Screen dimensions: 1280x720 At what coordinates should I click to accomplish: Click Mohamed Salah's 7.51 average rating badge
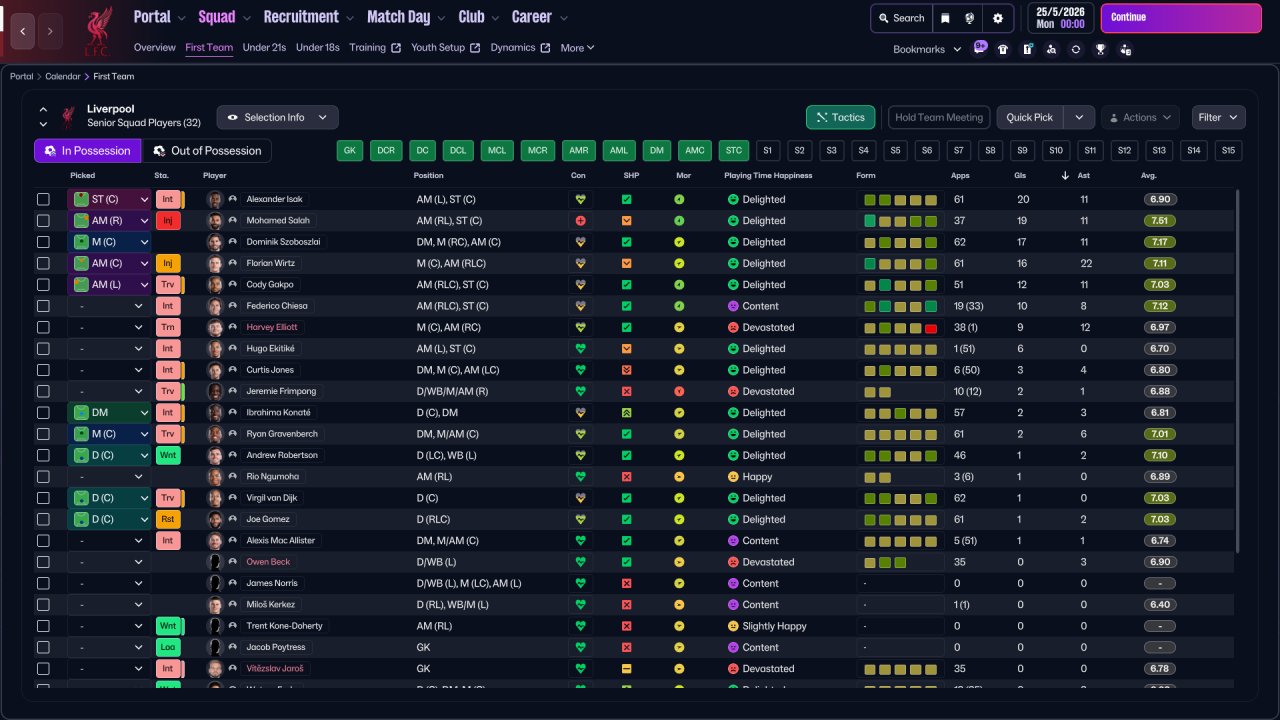[1160, 221]
